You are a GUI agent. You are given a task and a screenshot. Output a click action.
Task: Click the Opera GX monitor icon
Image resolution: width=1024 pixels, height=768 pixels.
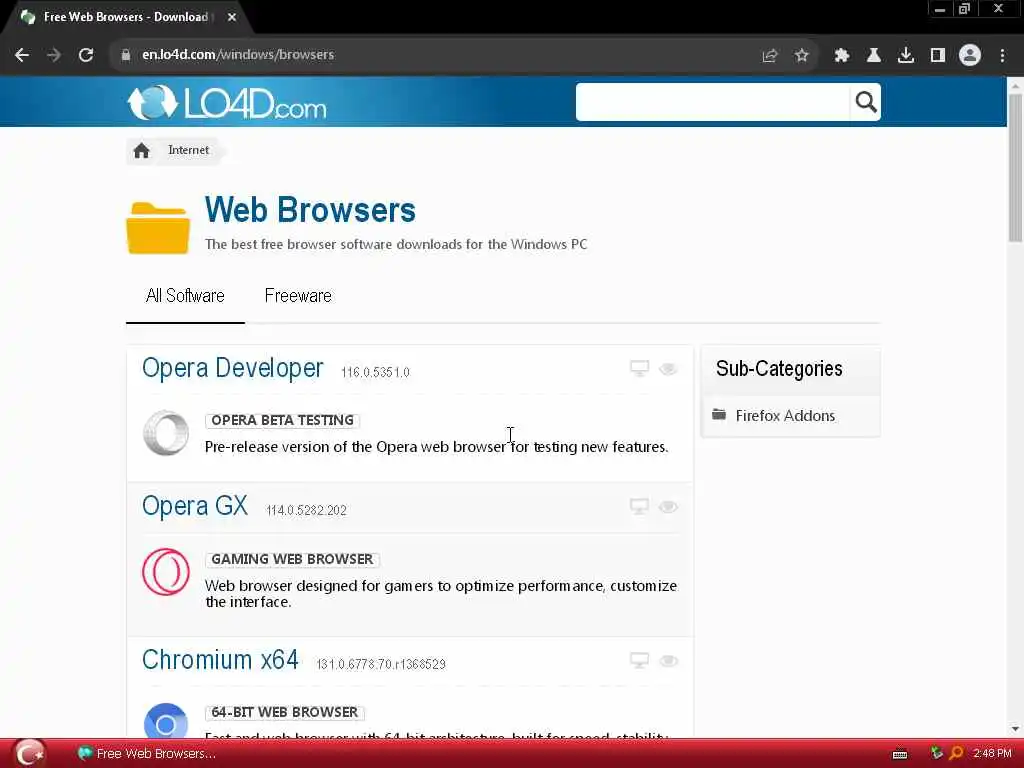click(639, 506)
